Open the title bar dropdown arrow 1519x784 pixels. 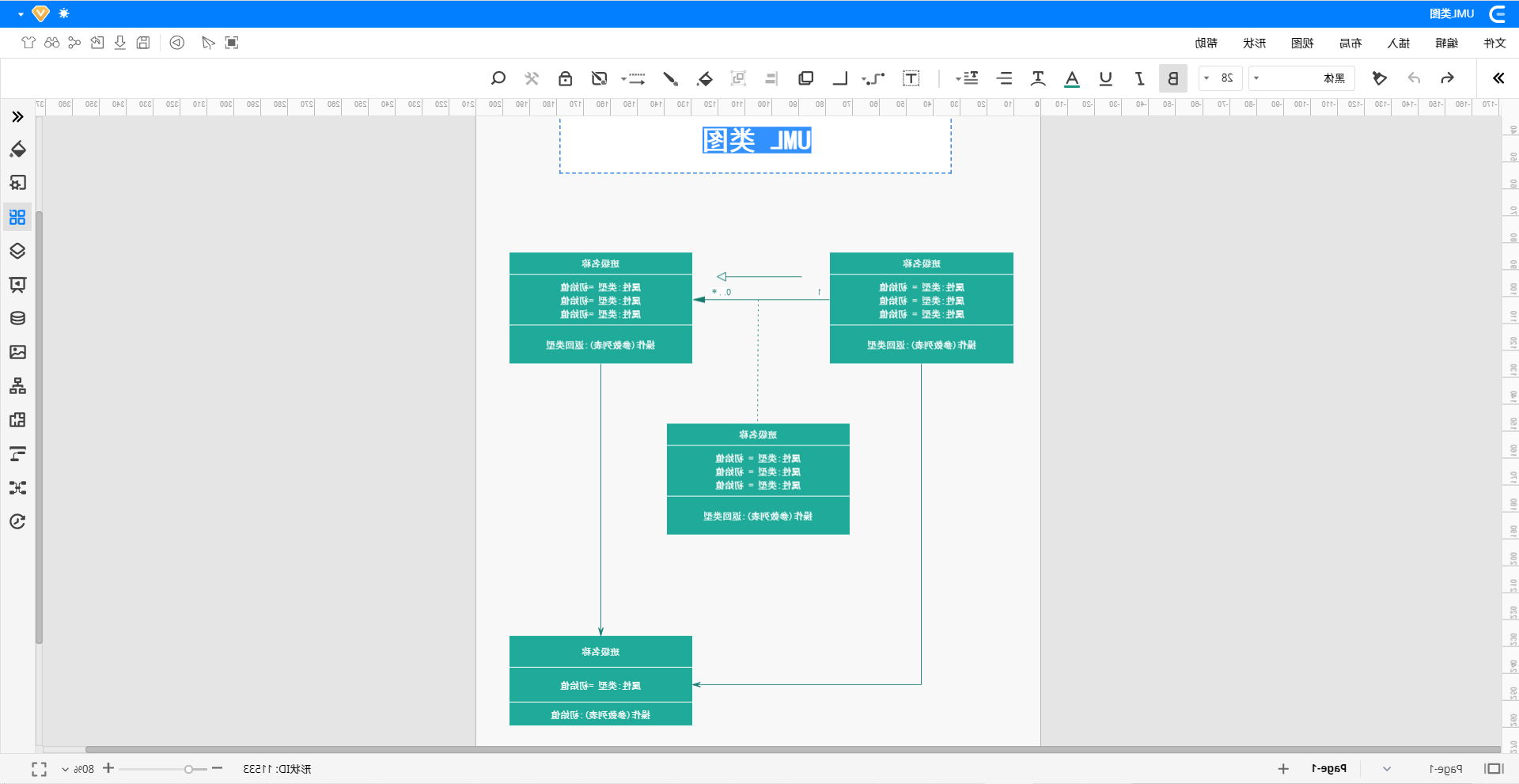click(21, 14)
